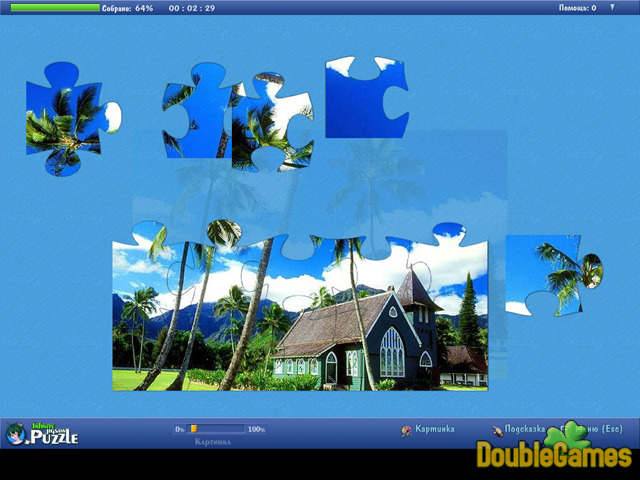Click the picture transparency slider handle

(x=194, y=429)
